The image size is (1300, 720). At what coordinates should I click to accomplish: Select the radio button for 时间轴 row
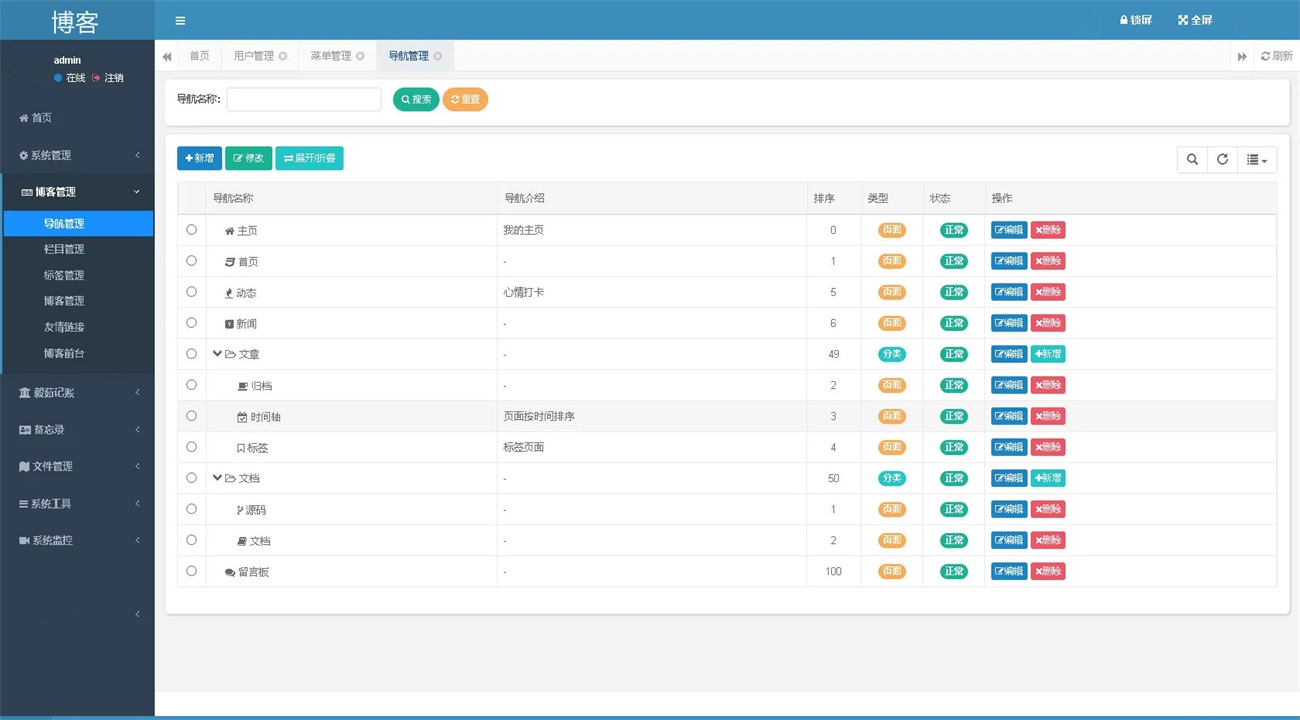coord(191,416)
